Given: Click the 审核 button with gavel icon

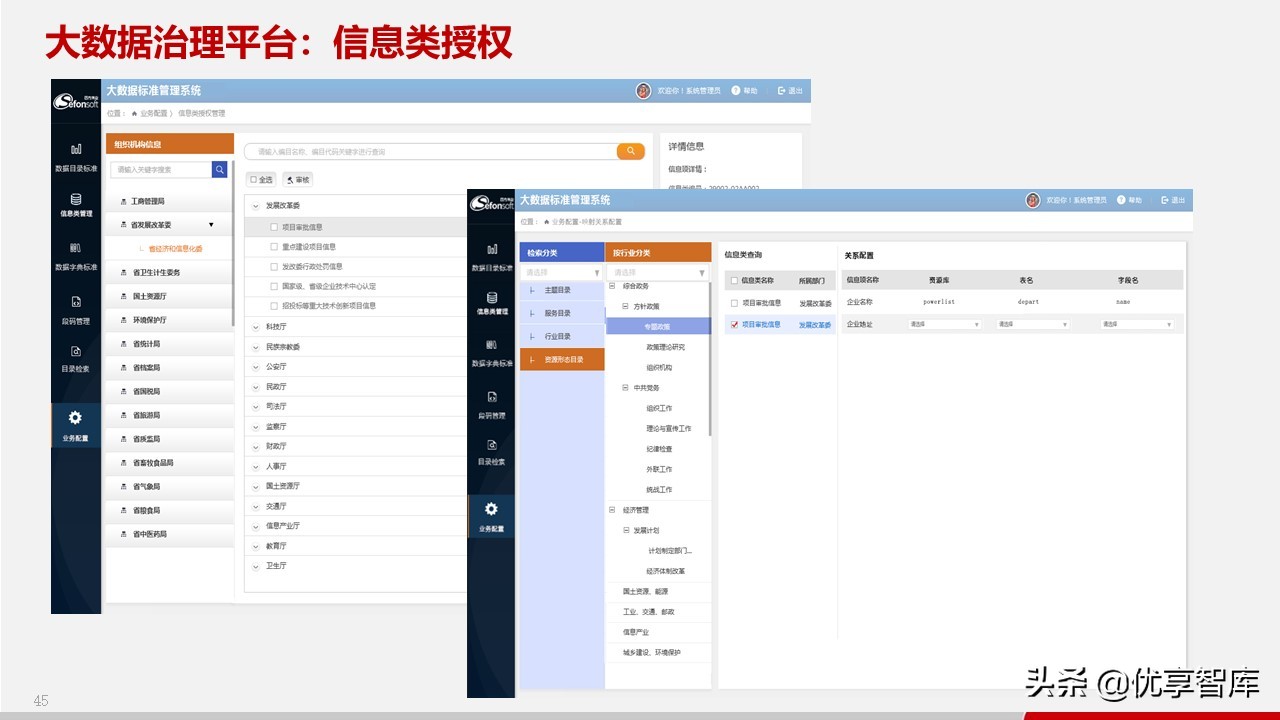Looking at the screenshot, I should coord(298,179).
